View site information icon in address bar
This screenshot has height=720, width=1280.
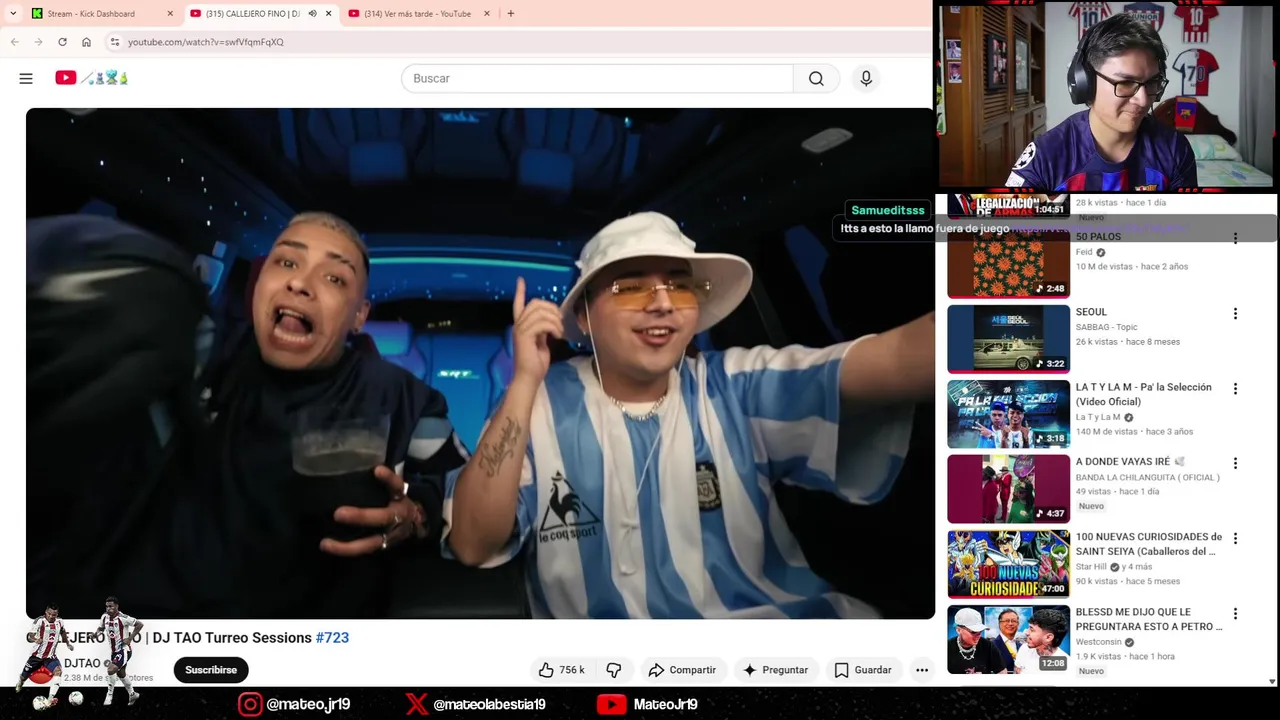point(115,42)
